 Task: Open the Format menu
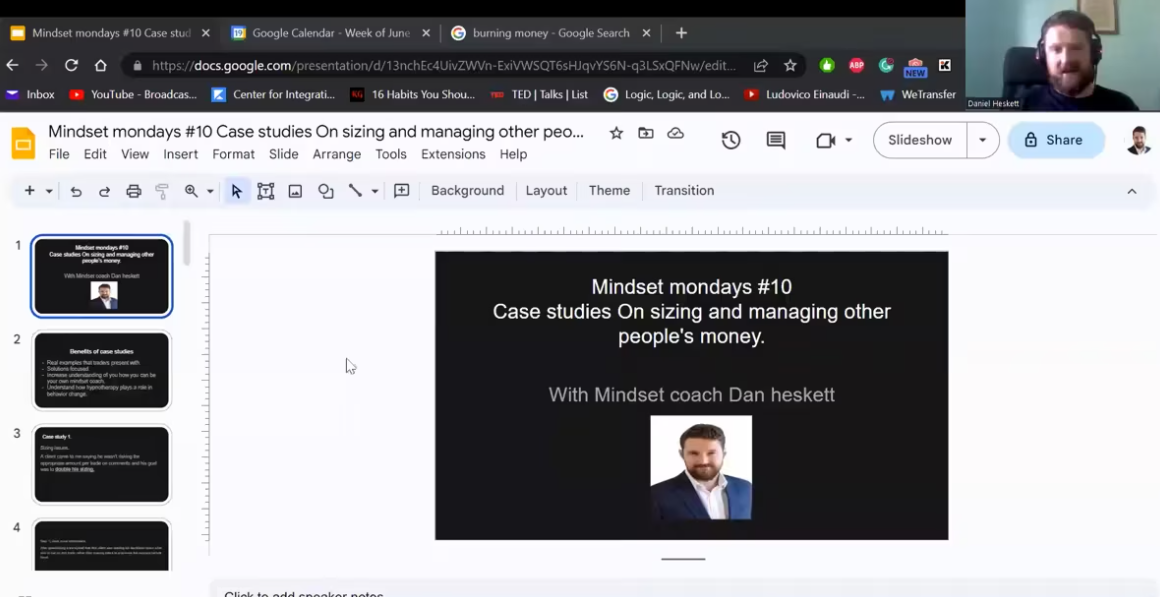(233, 154)
